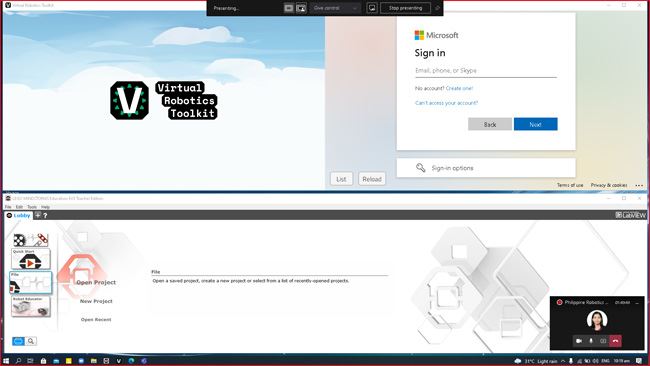Open the lobby help question mark

[x=45, y=216]
